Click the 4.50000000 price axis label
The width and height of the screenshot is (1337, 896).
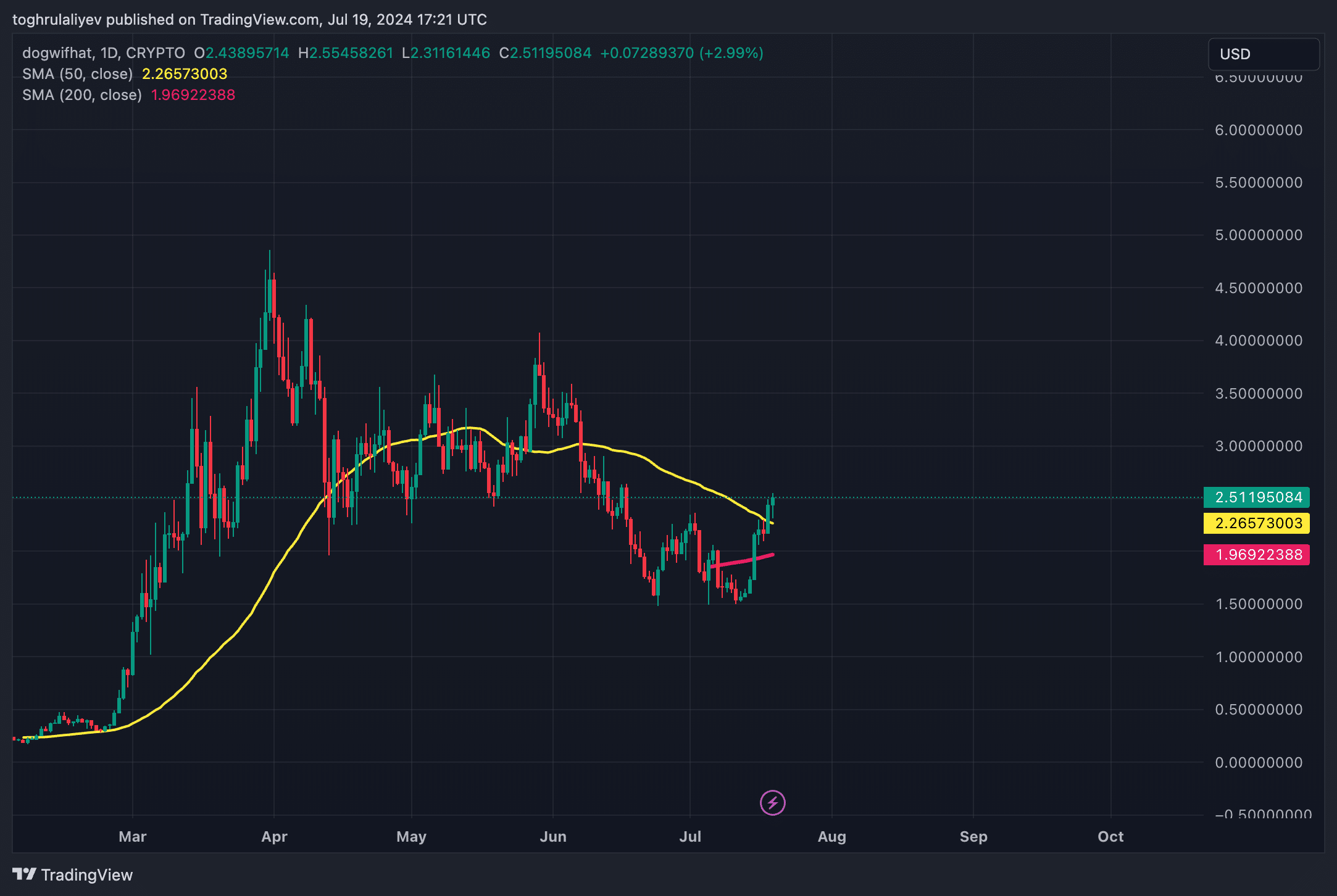coord(1259,288)
